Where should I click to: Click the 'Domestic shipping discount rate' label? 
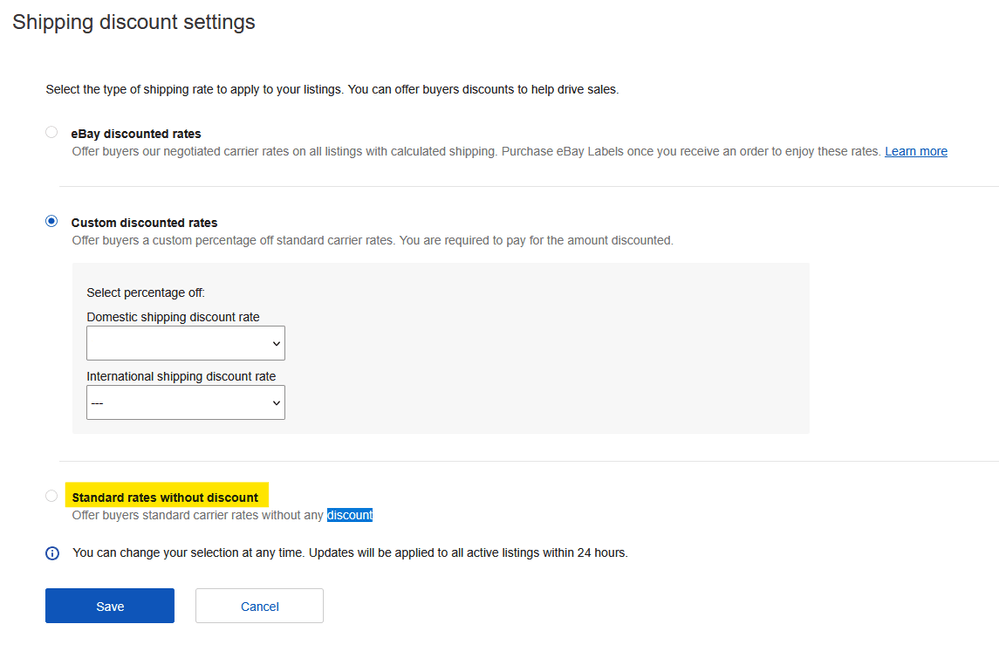[x=173, y=317]
